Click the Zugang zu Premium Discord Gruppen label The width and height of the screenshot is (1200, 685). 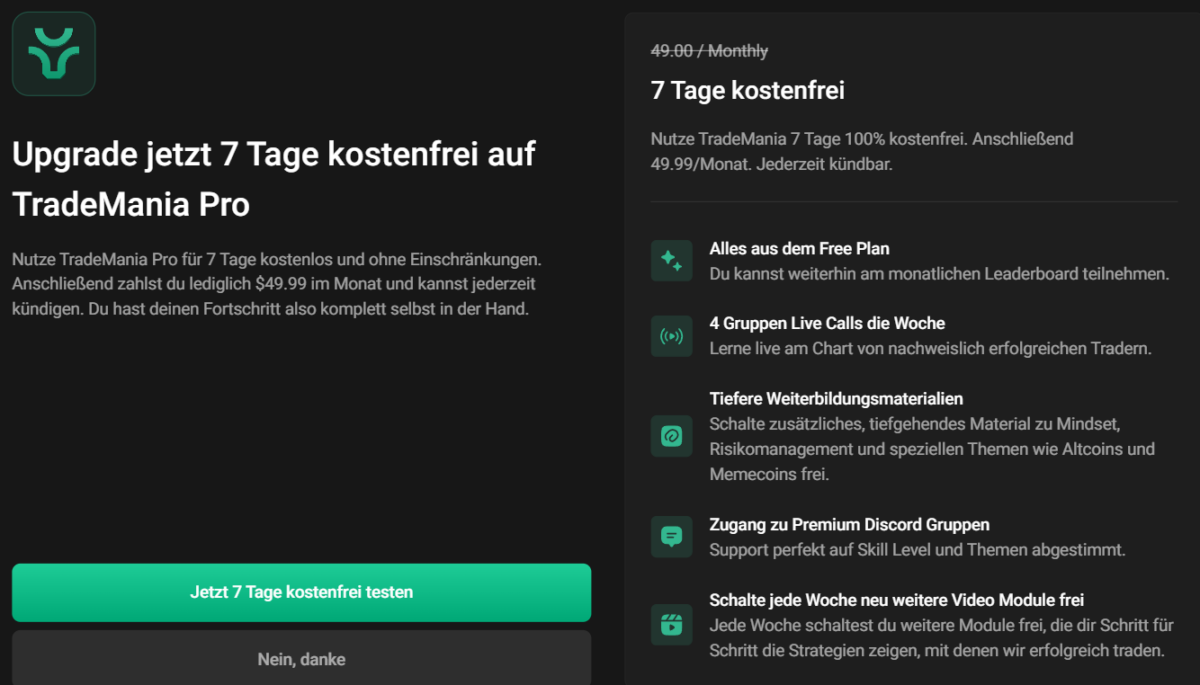tap(849, 524)
